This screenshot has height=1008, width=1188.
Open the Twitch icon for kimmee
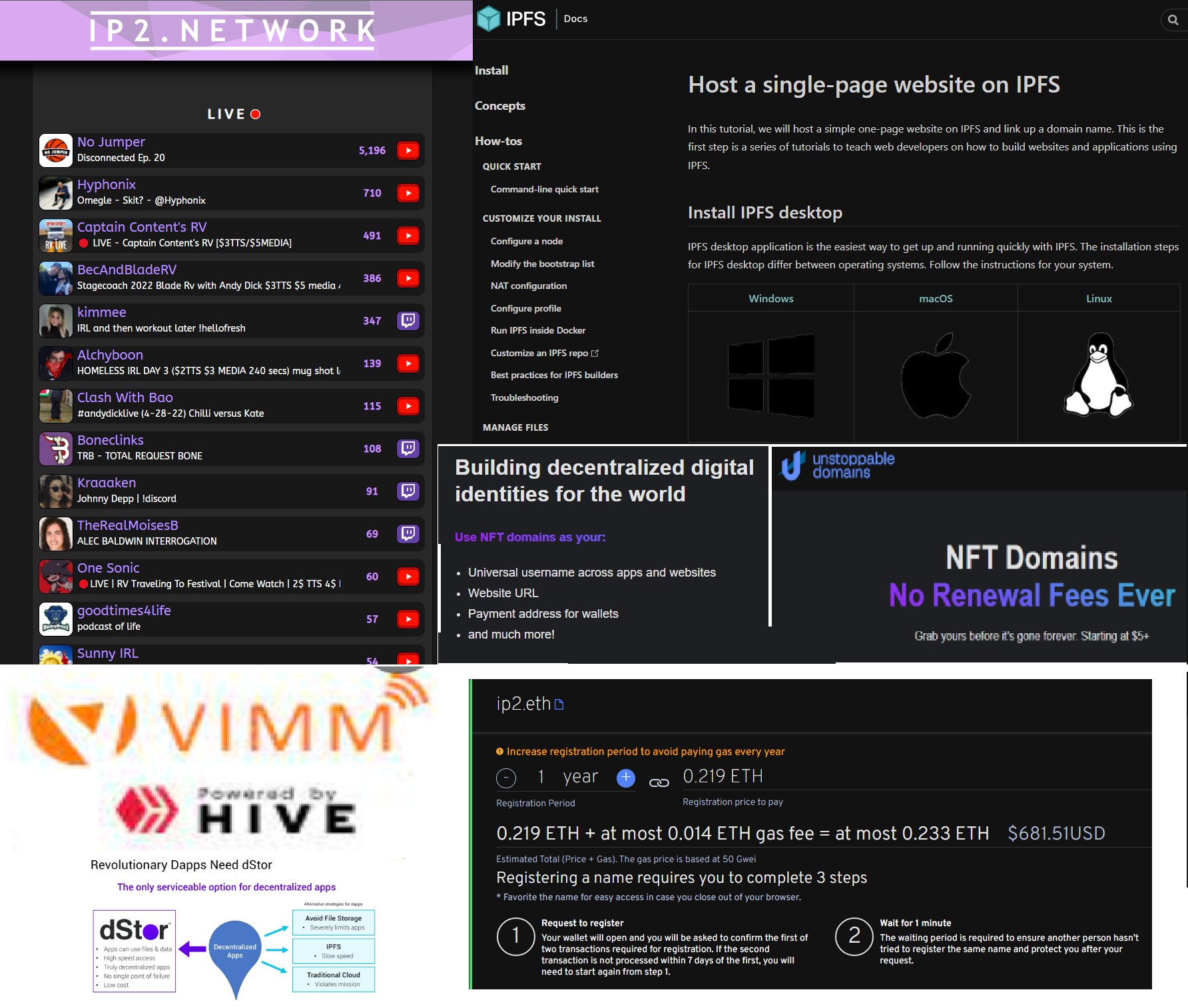(408, 321)
